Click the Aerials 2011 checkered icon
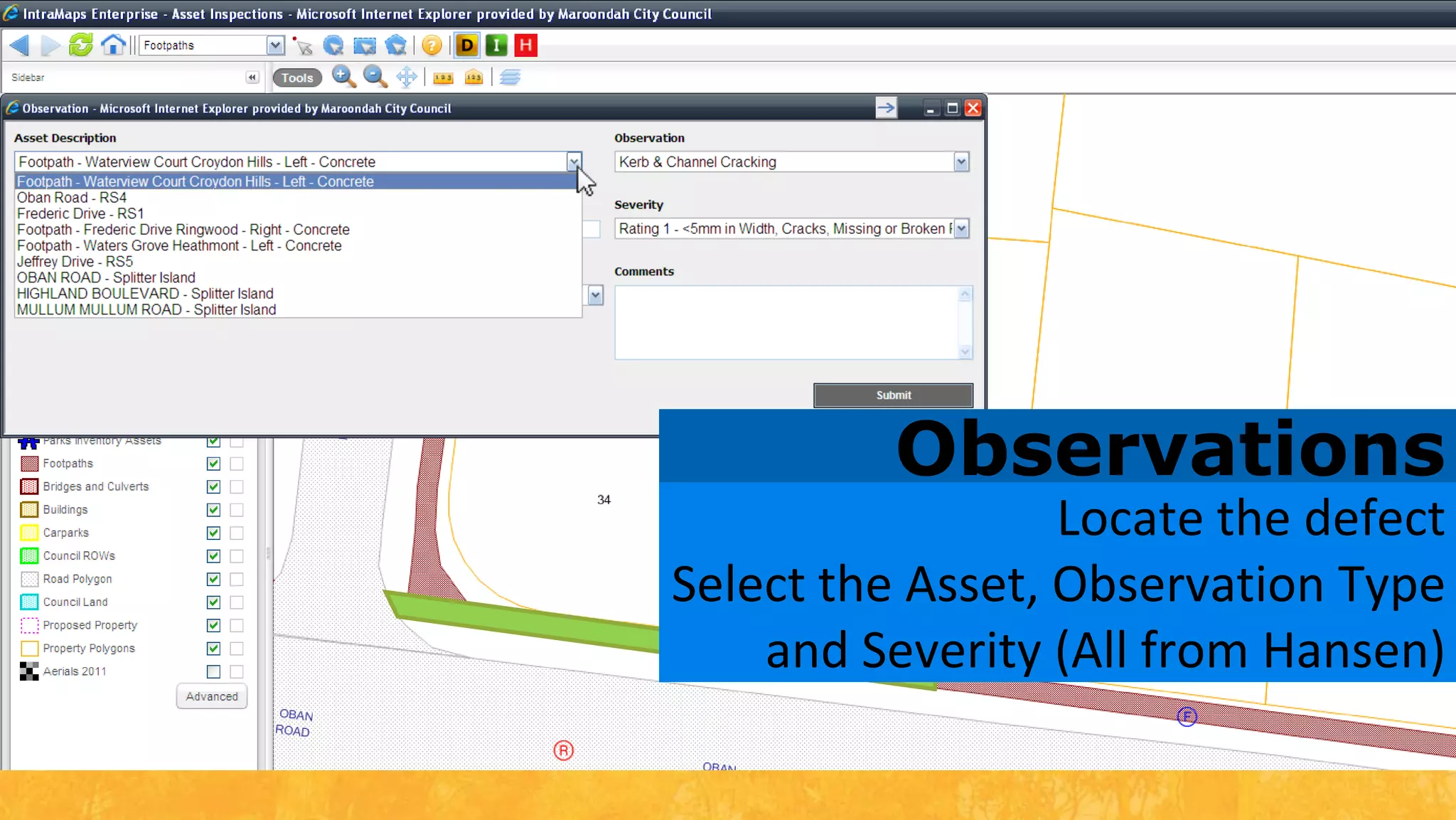1456x820 pixels. 29,671
